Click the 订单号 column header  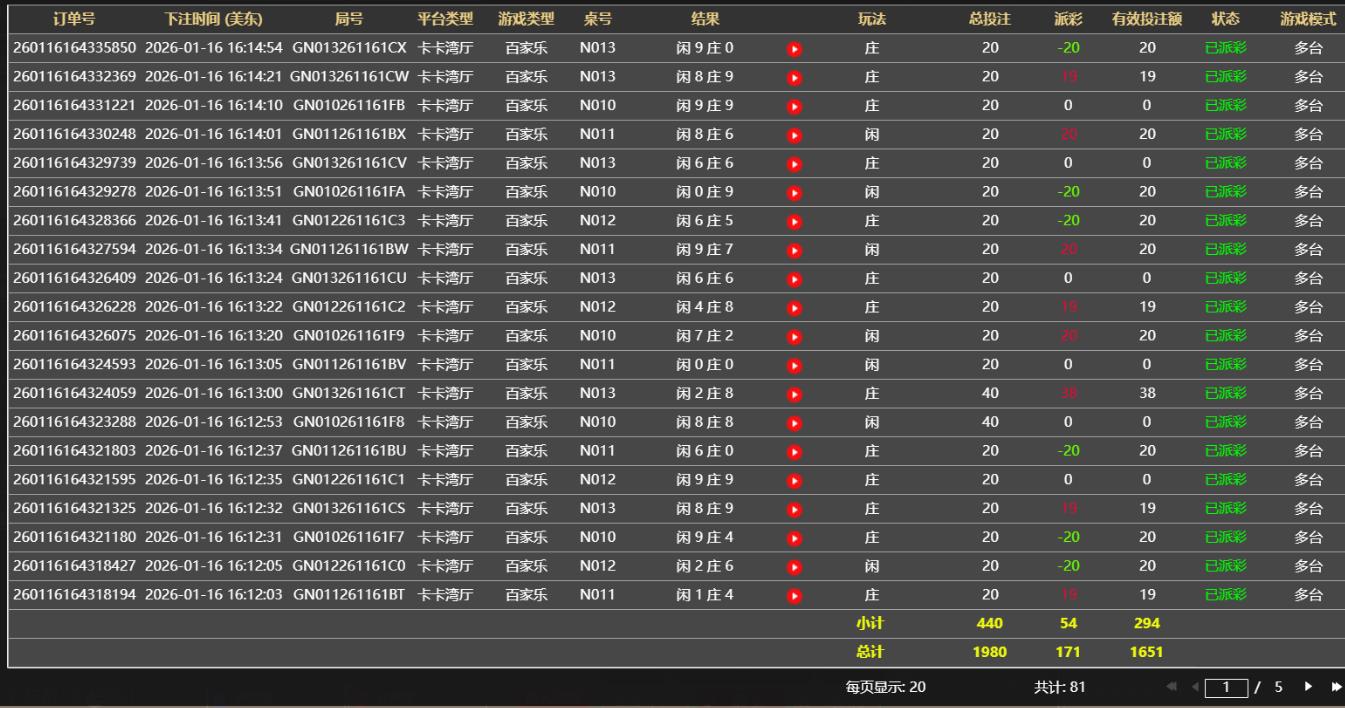pyautogui.click(x=74, y=19)
